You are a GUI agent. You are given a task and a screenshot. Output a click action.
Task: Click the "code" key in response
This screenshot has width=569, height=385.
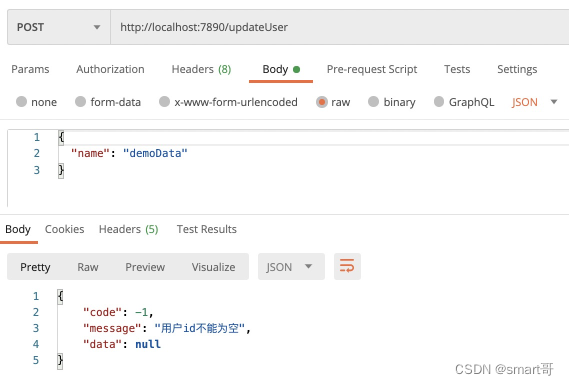103,312
